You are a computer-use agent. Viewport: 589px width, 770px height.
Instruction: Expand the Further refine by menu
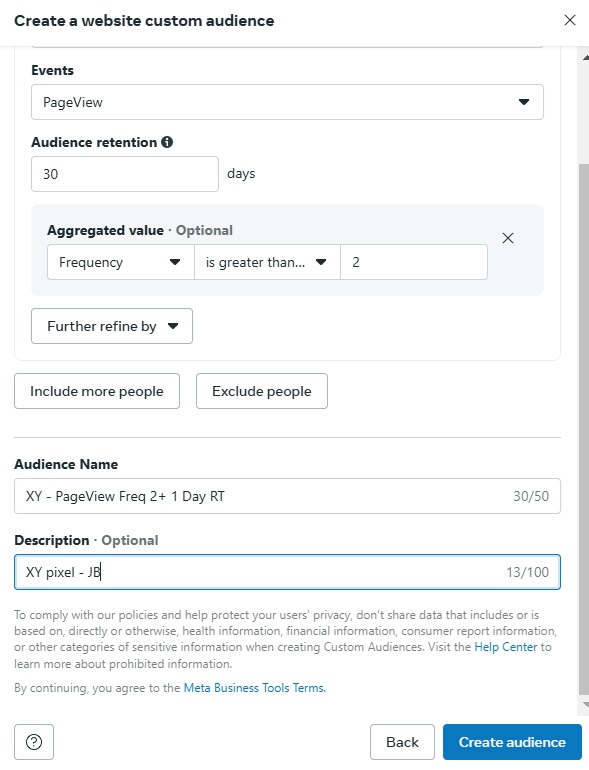(x=112, y=326)
